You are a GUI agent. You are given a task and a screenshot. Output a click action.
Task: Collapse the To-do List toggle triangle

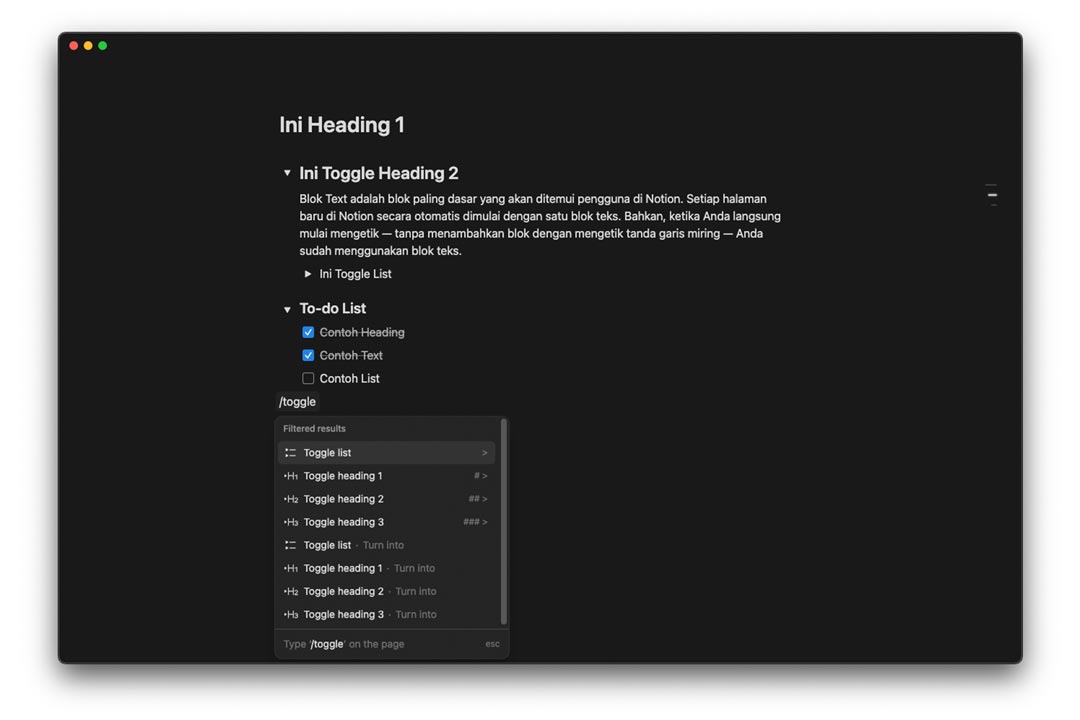point(287,310)
